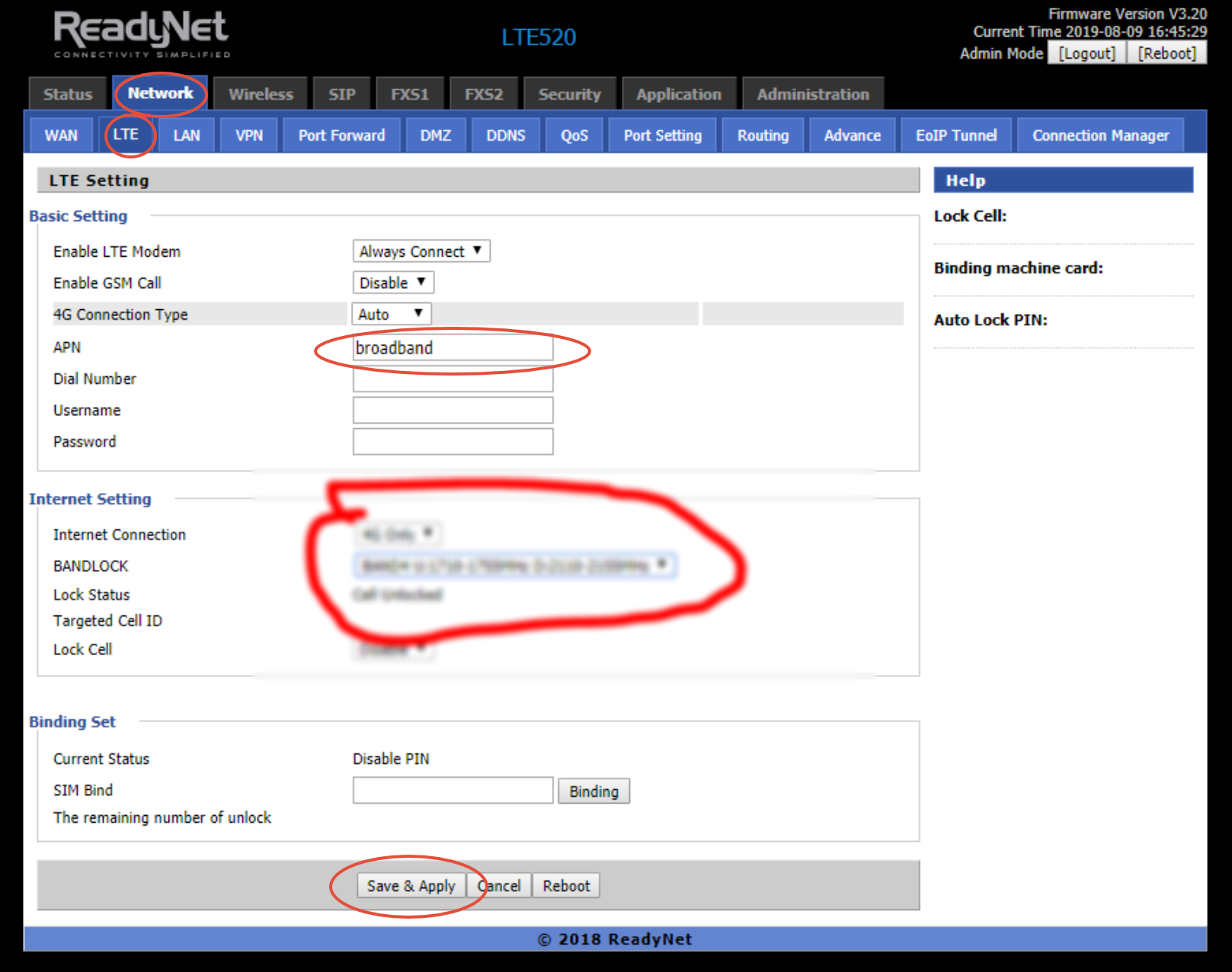This screenshot has height=972, width=1232.
Task: Select the WAN sub-tab
Action: [61, 136]
